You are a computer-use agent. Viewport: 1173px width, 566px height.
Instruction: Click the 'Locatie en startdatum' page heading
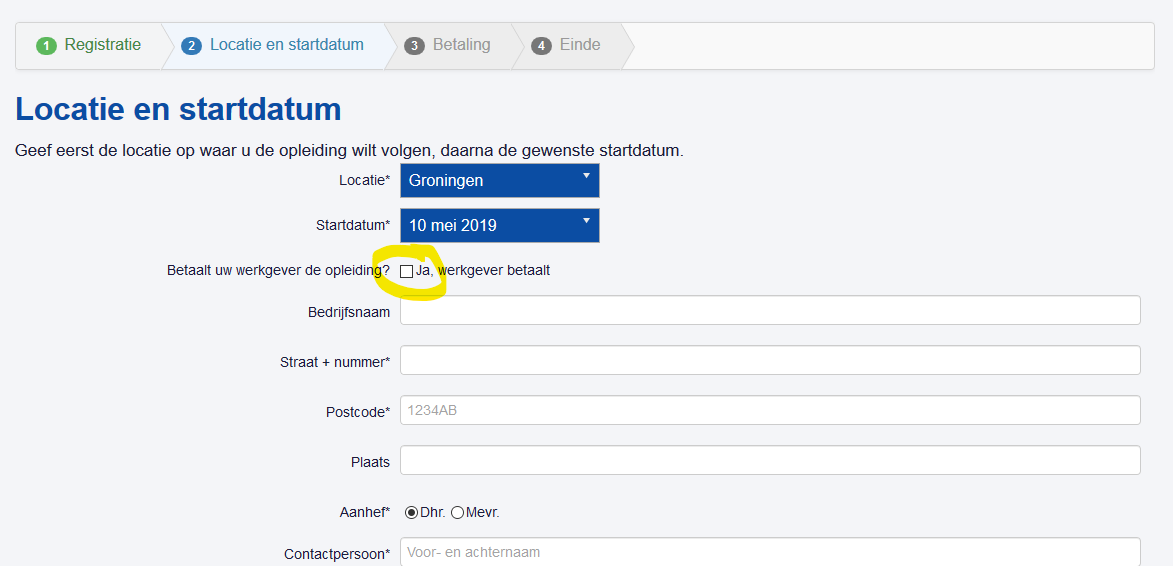click(x=178, y=109)
